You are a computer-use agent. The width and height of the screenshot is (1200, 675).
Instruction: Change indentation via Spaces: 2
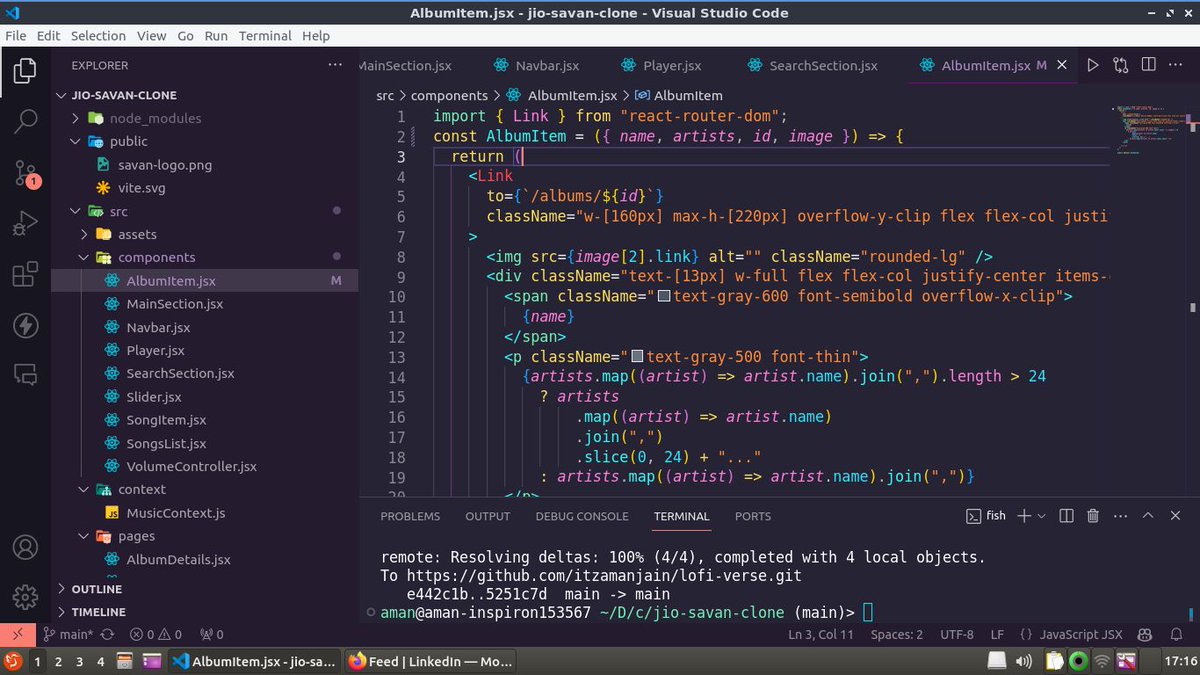[x=897, y=634]
